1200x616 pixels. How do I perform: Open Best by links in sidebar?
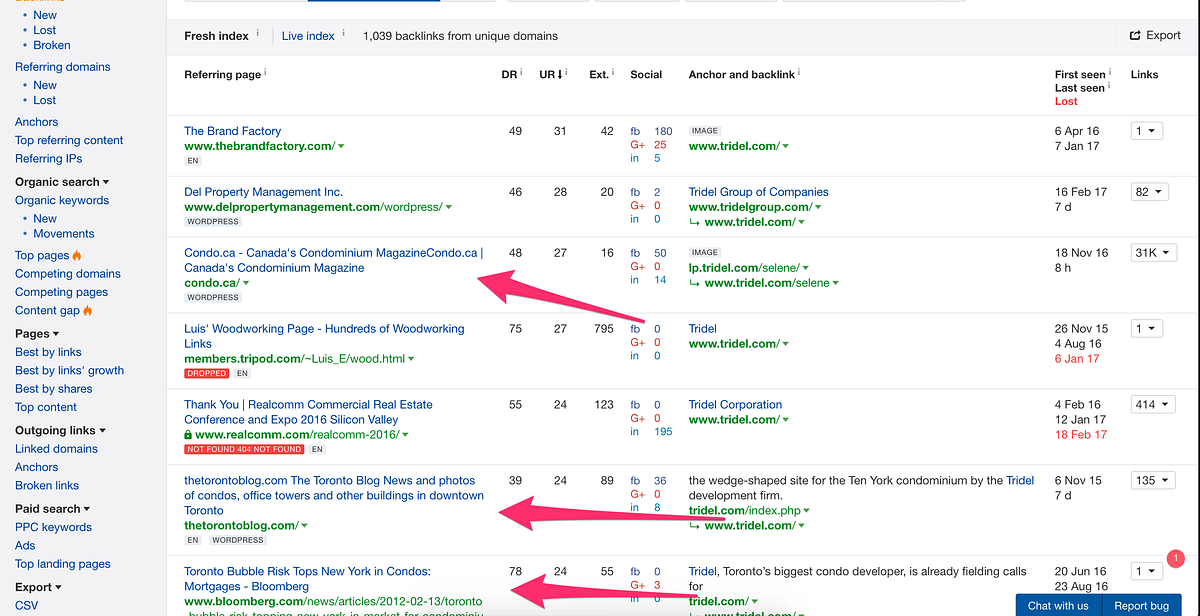coord(48,352)
